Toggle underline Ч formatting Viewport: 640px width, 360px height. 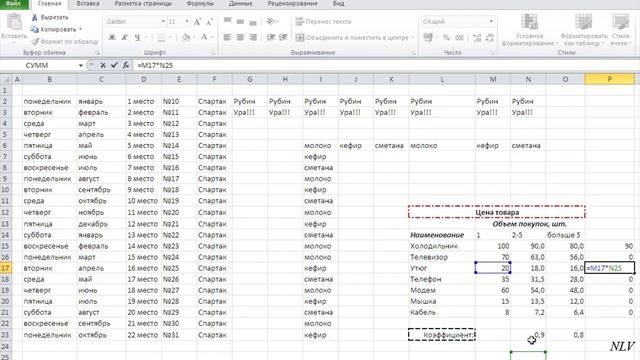coord(137,38)
